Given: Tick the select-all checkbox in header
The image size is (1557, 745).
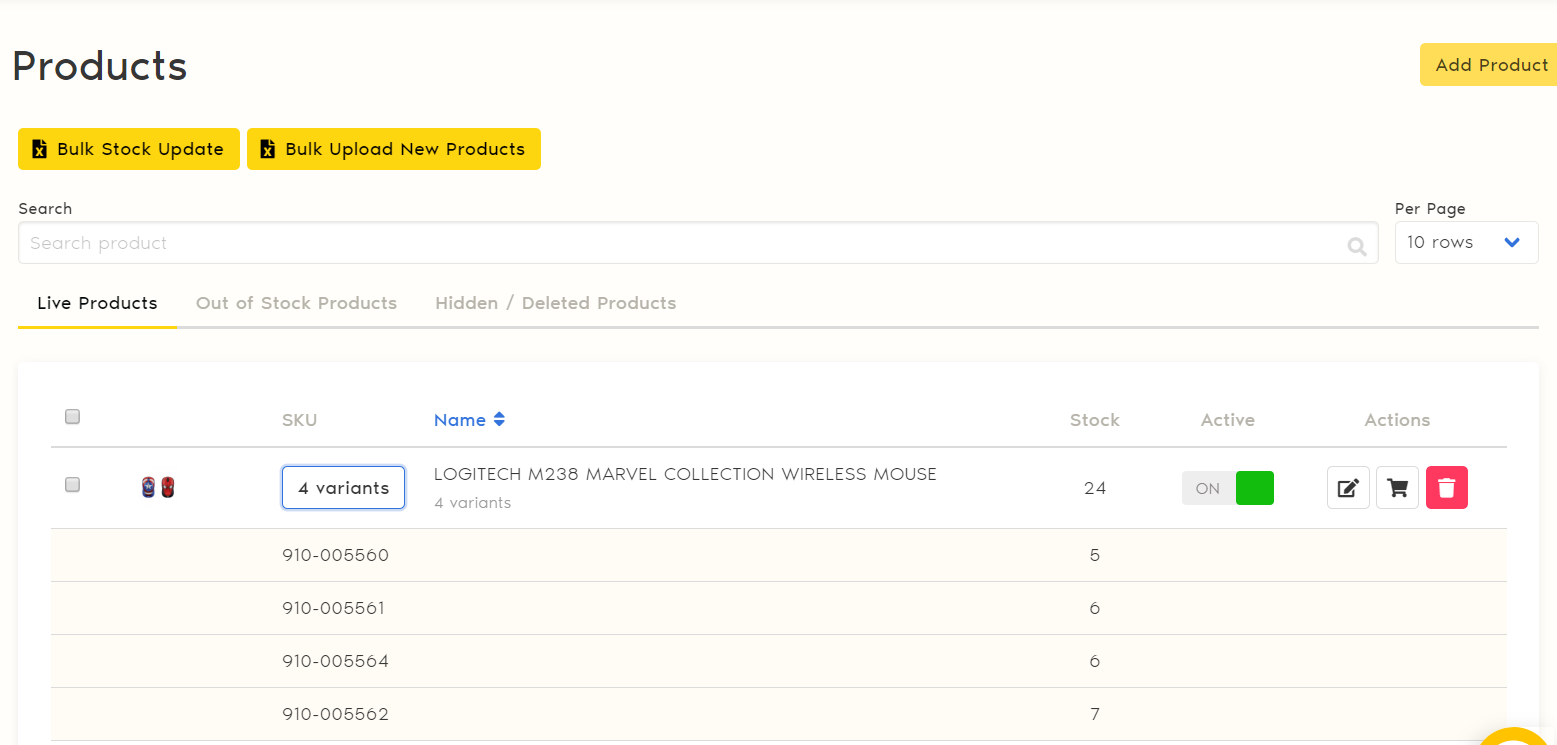Looking at the screenshot, I should 72,417.
